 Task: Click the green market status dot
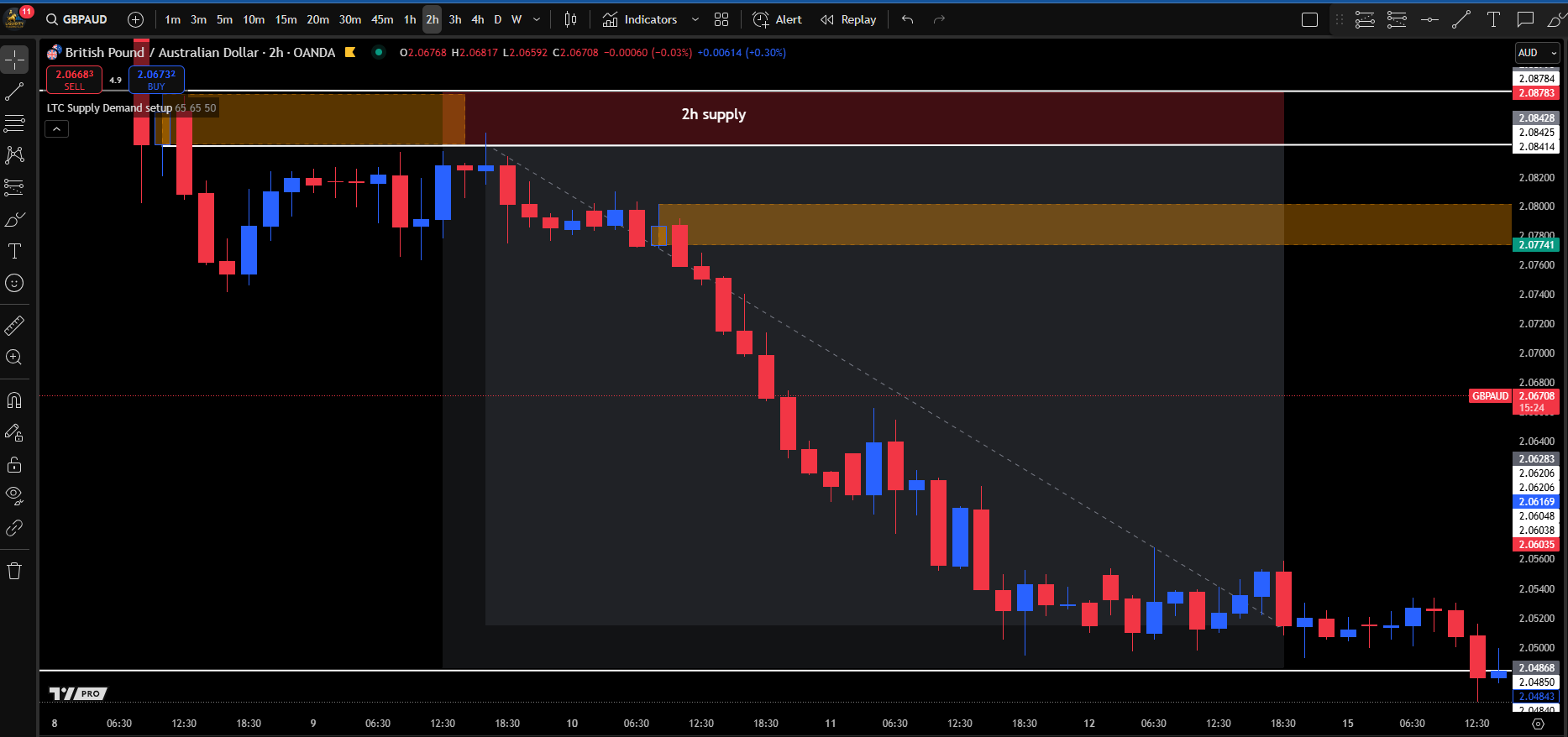(x=379, y=52)
